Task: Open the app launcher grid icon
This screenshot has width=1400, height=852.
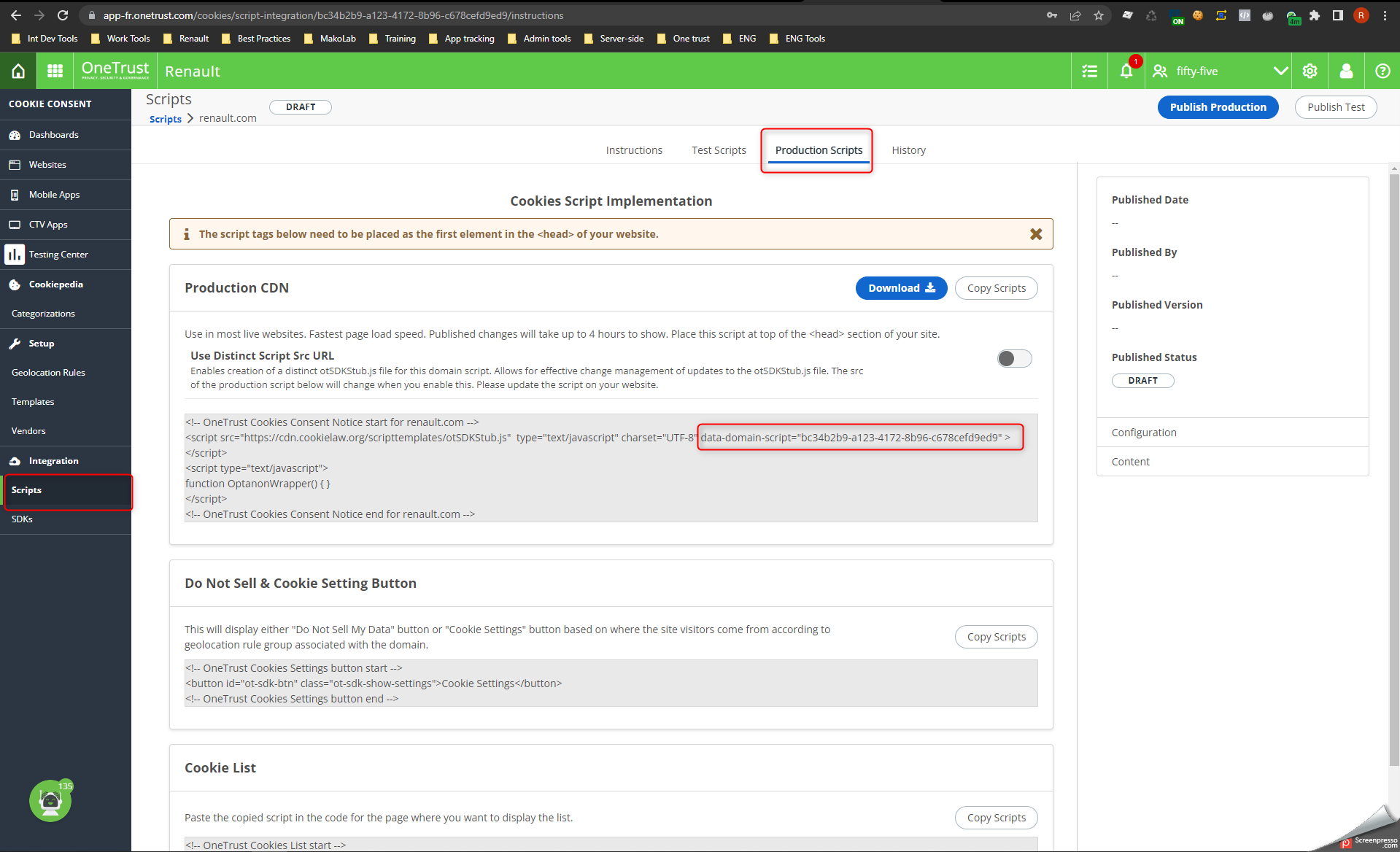Action: (55, 71)
